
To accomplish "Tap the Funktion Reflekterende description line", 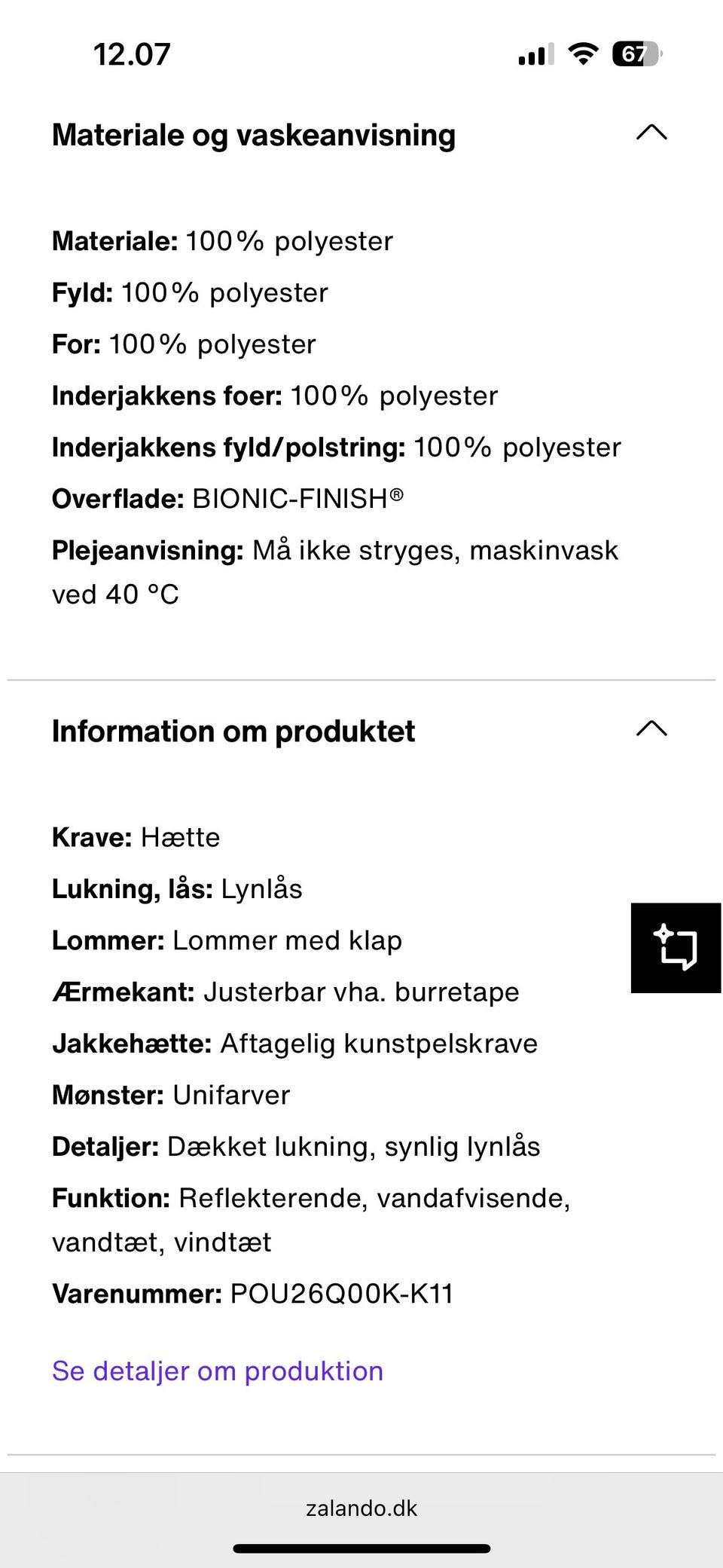I will tap(310, 1198).
